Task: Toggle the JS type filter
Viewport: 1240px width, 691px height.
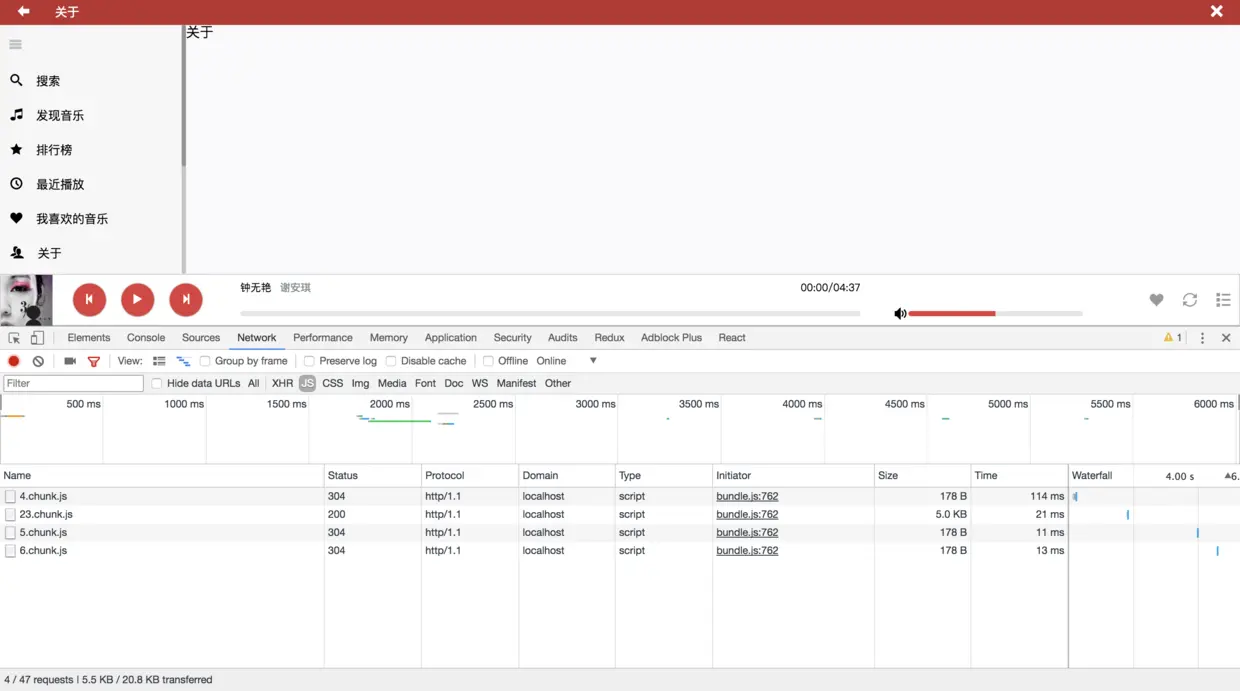Action: (307, 383)
